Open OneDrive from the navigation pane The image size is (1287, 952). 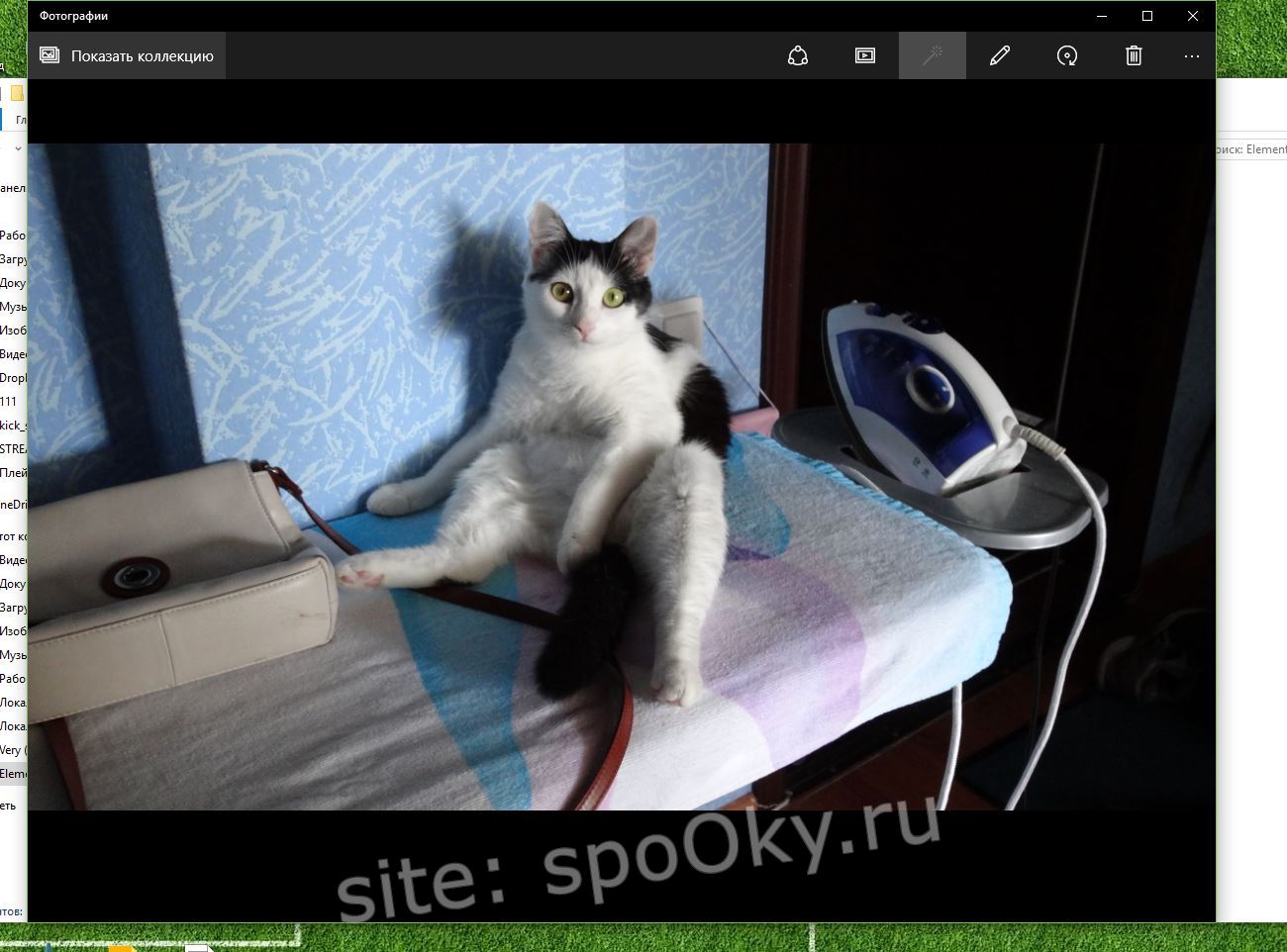14,504
